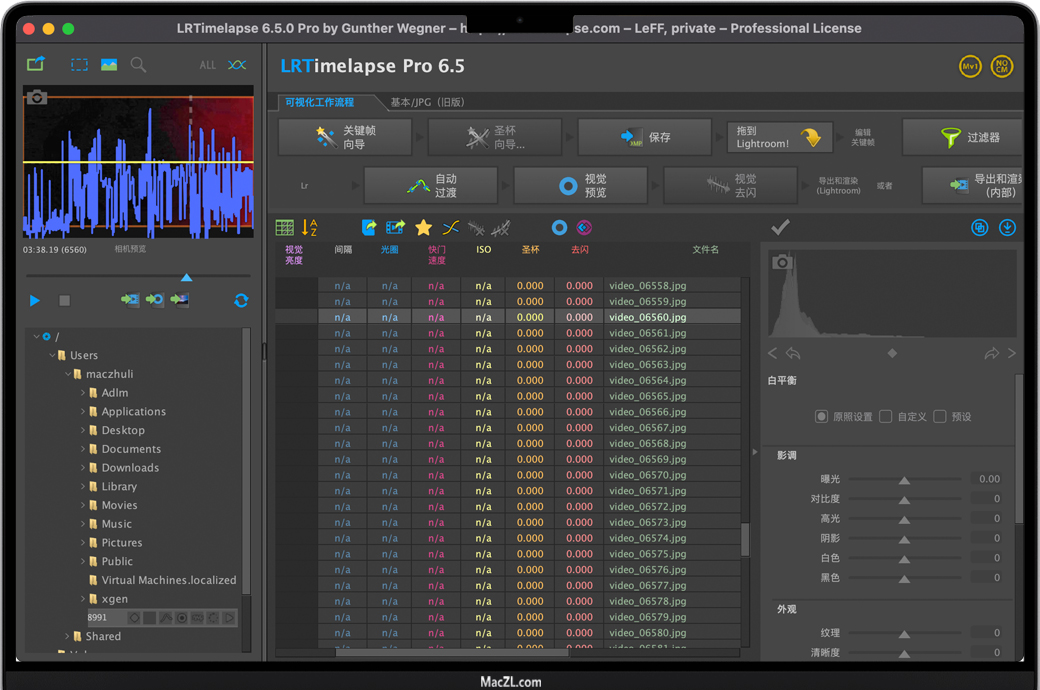Image resolution: width=1040 pixels, height=690 pixels.
Task: Click the blue refresh arrows icon
Action: pos(241,300)
